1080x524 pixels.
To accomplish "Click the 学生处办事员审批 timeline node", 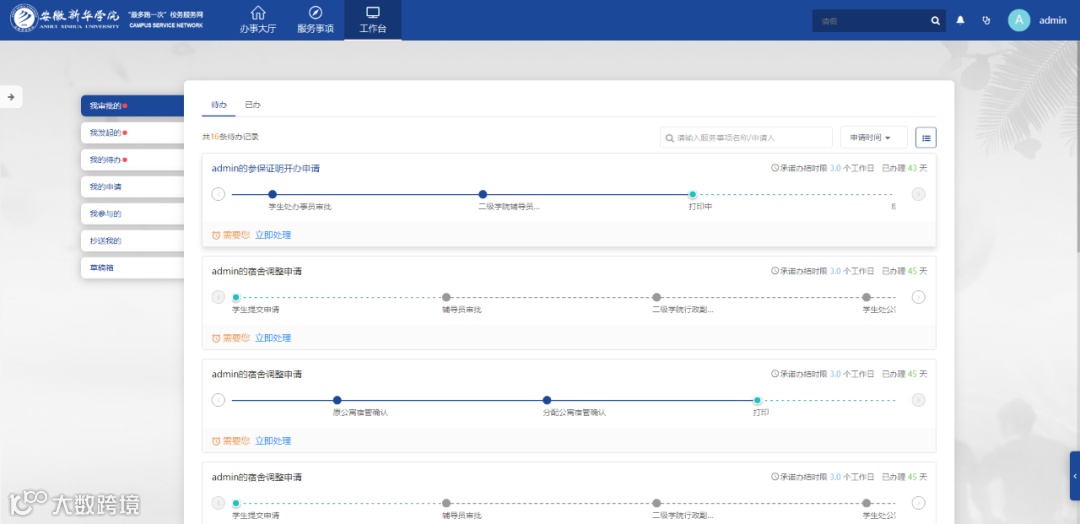I will 272,194.
